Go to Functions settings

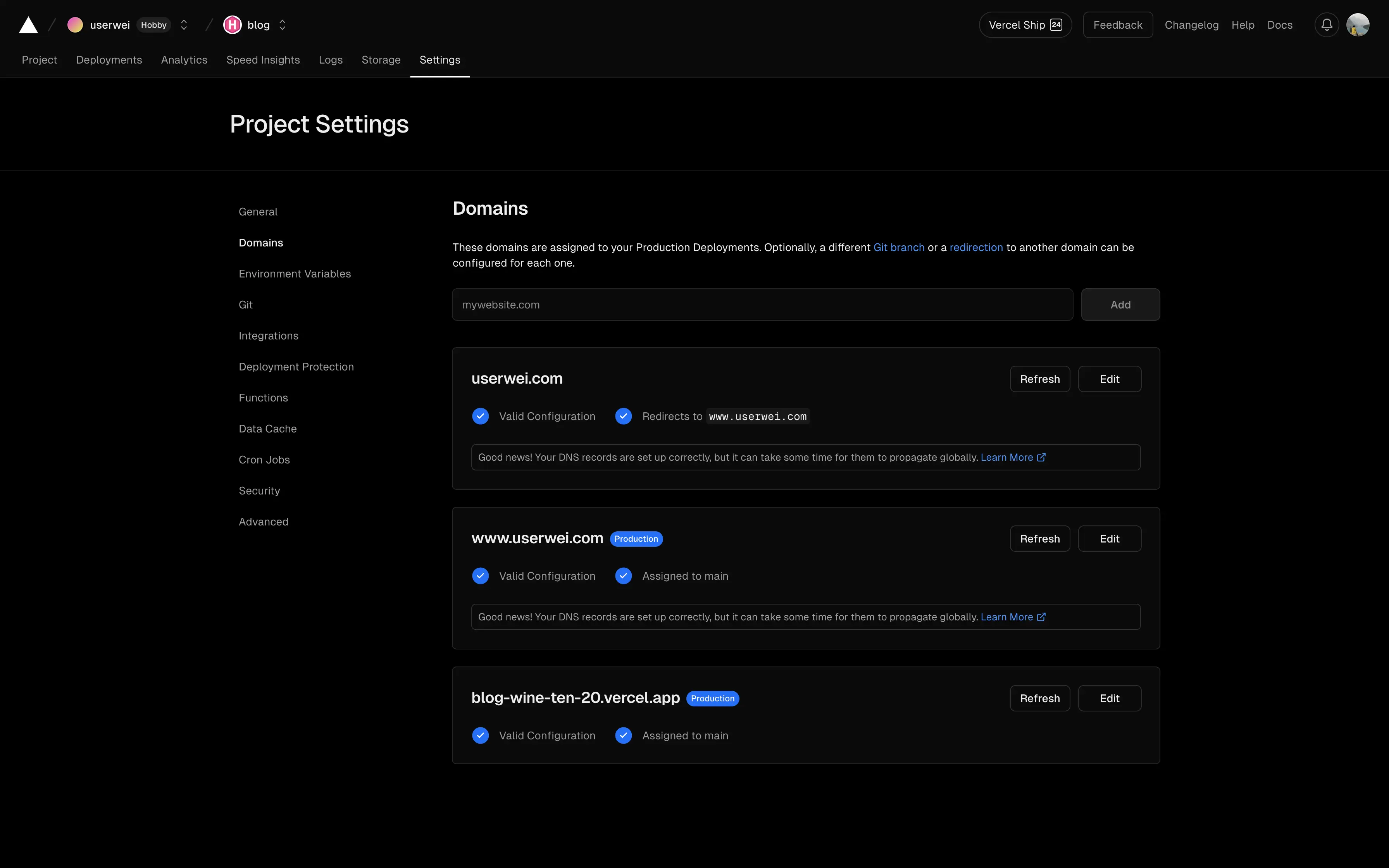coord(264,398)
